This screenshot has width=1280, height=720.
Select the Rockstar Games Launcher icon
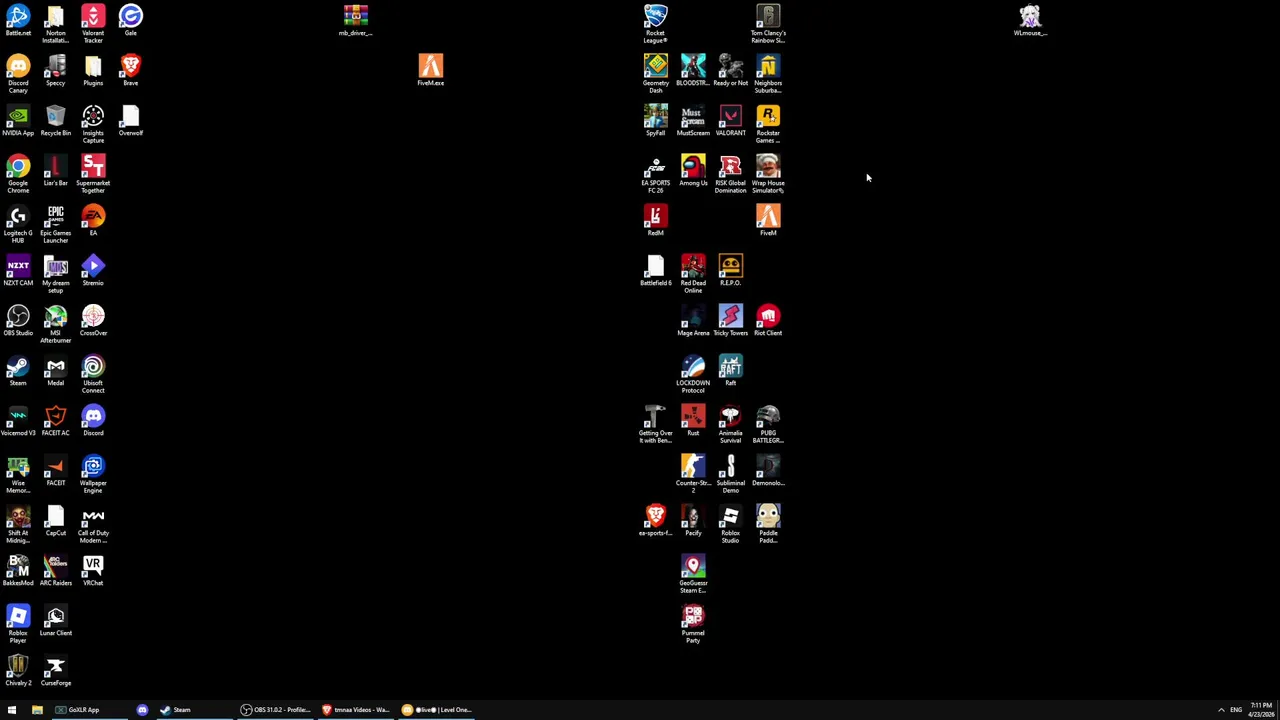768,124
